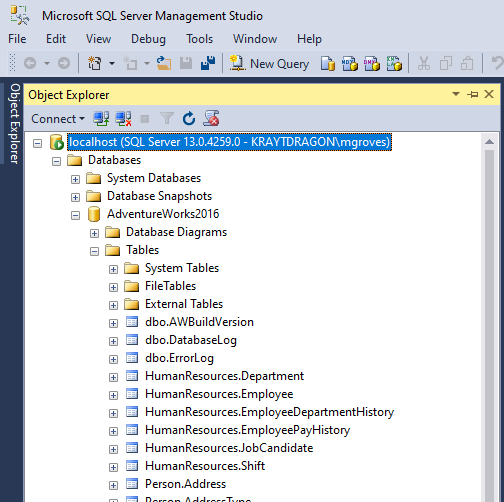Select the Person.Address table
This screenshot has height=502, width=504.
pyautogui.click(x=185, y=484)
